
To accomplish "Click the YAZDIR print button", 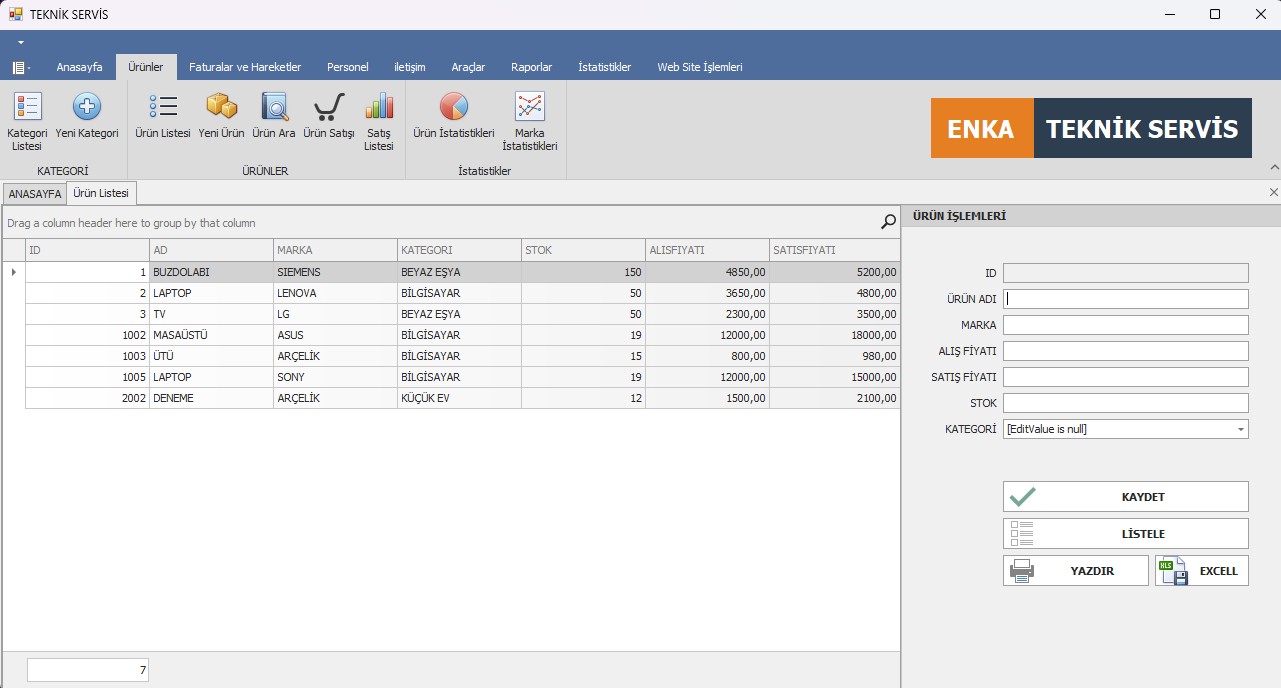I will pyautogui.click(x=1076, y=571).
